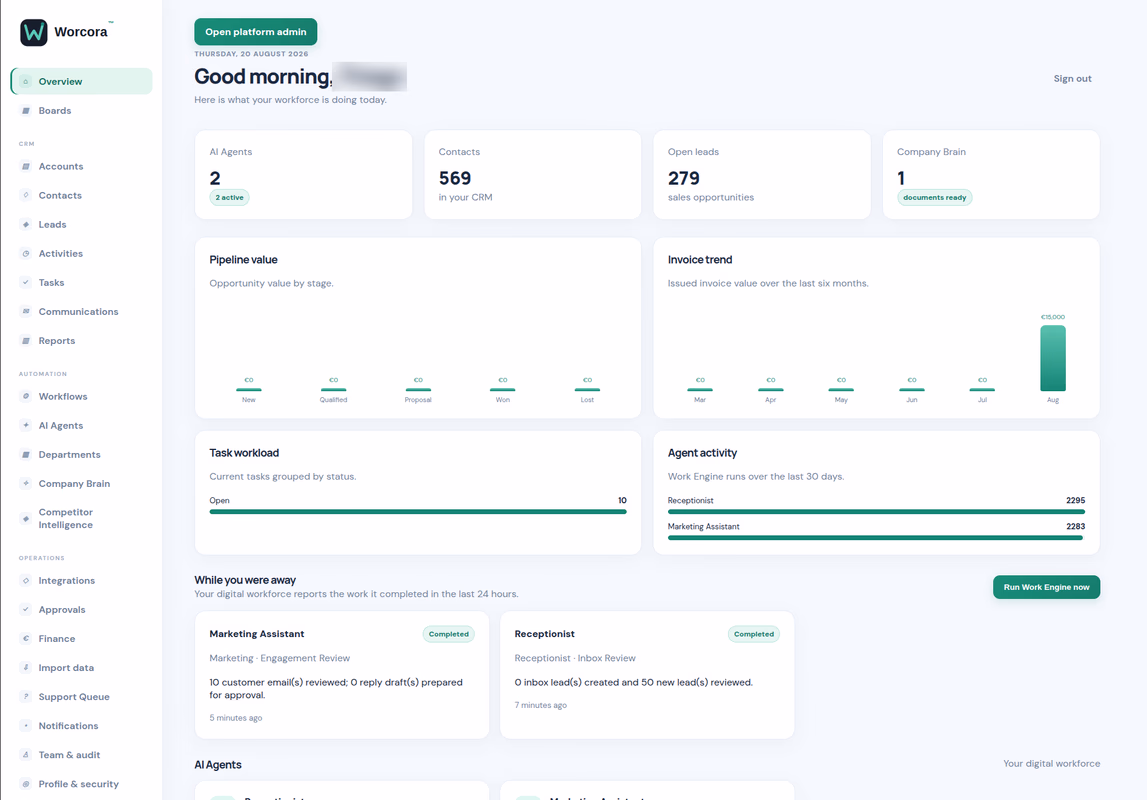Click the Company Brain icon in sidebar
The width and height of the screenshot is (1147, 800).
[x=26, y=483]
